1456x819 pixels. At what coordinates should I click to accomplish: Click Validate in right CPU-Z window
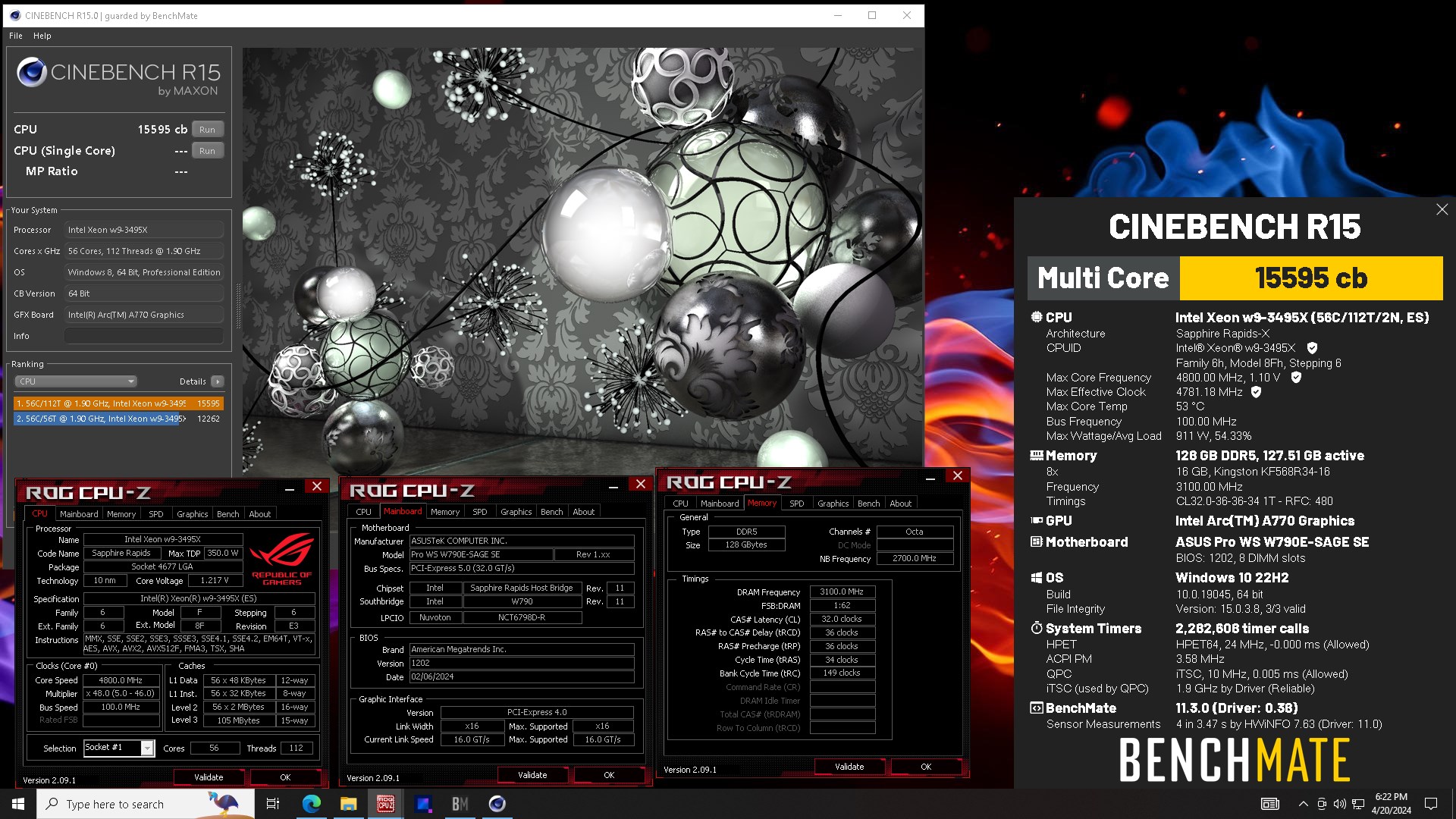point(849,767)
